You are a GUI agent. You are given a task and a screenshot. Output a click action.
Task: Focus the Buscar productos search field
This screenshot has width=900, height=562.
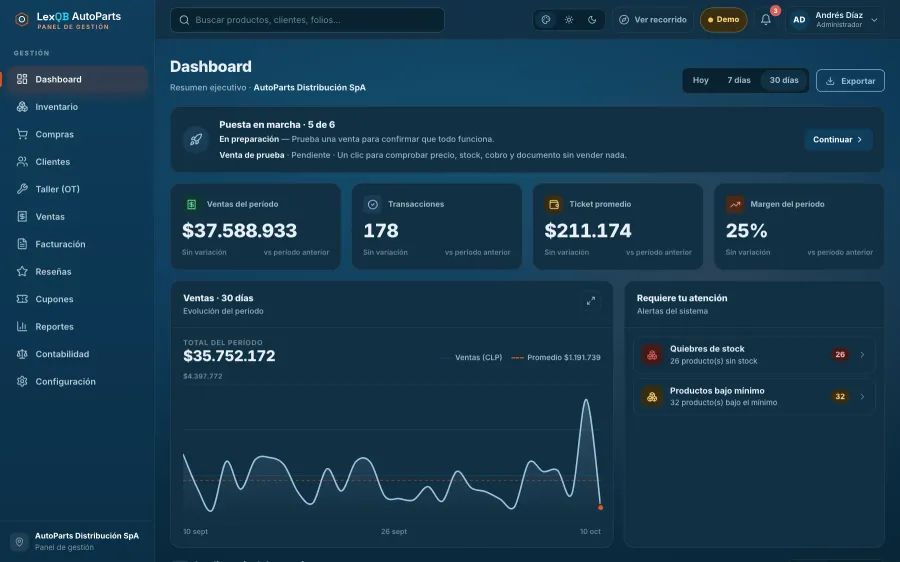tap(307, 20)
